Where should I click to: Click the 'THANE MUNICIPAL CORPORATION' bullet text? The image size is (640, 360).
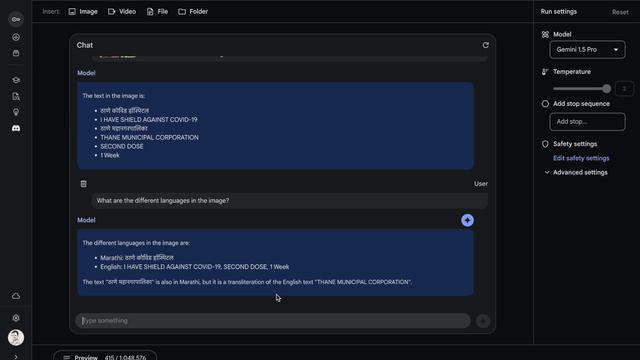point(149,138)
